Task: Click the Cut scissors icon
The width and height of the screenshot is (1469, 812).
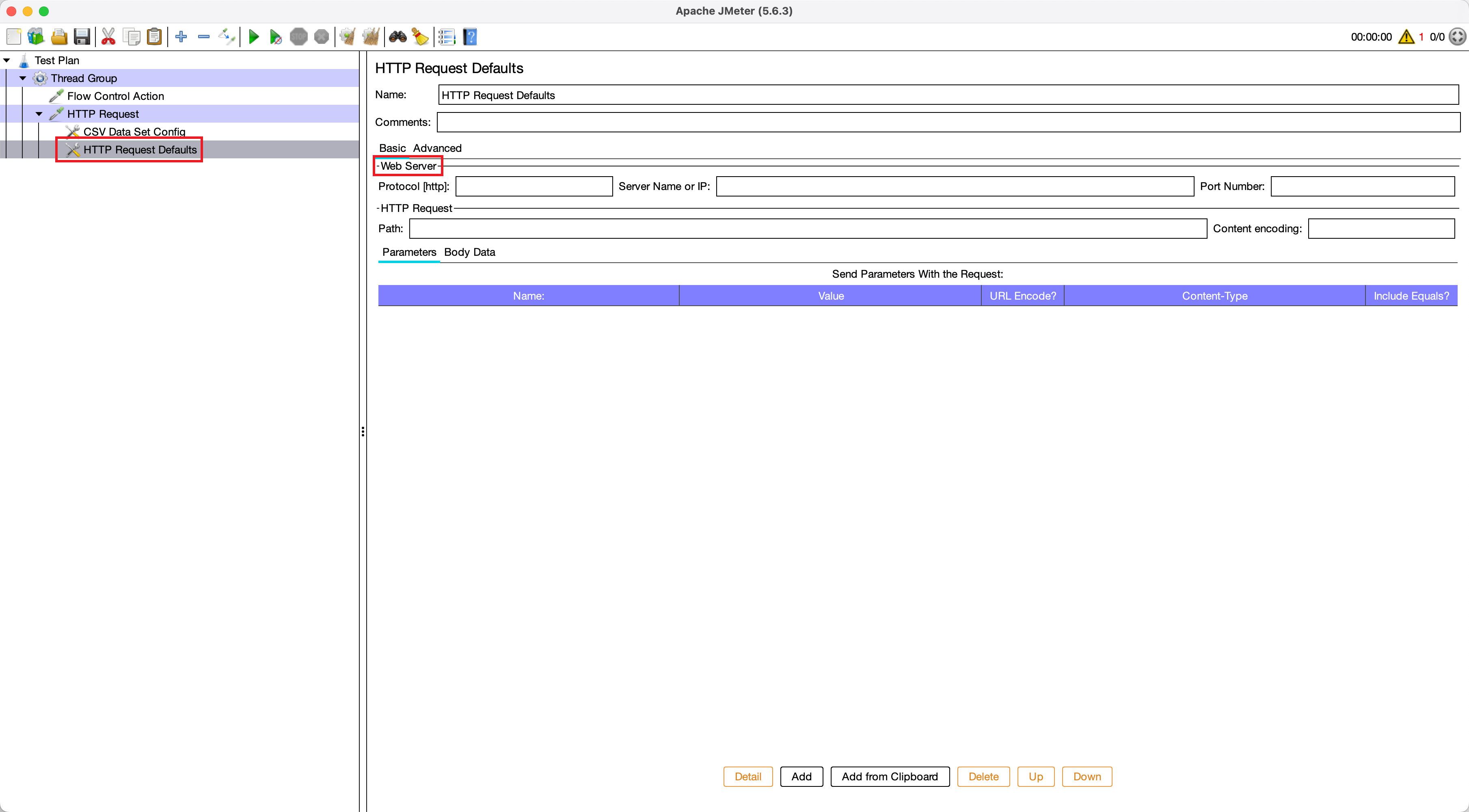Action: point(108,37)
